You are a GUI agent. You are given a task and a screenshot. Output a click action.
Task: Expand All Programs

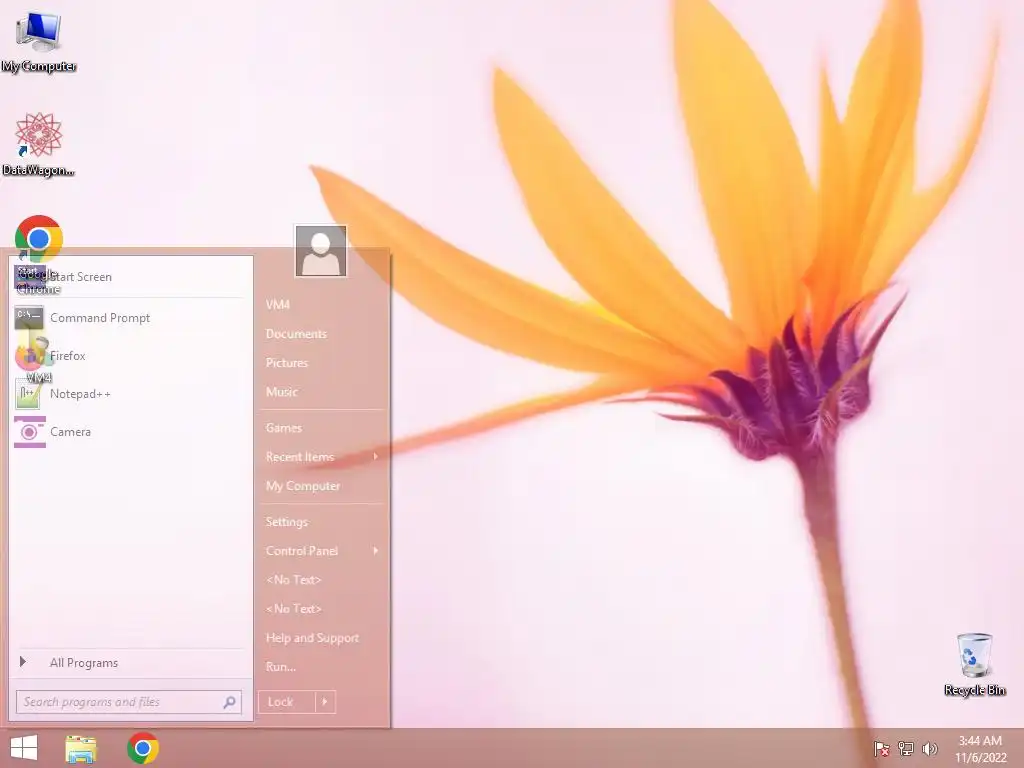[129, 663]
